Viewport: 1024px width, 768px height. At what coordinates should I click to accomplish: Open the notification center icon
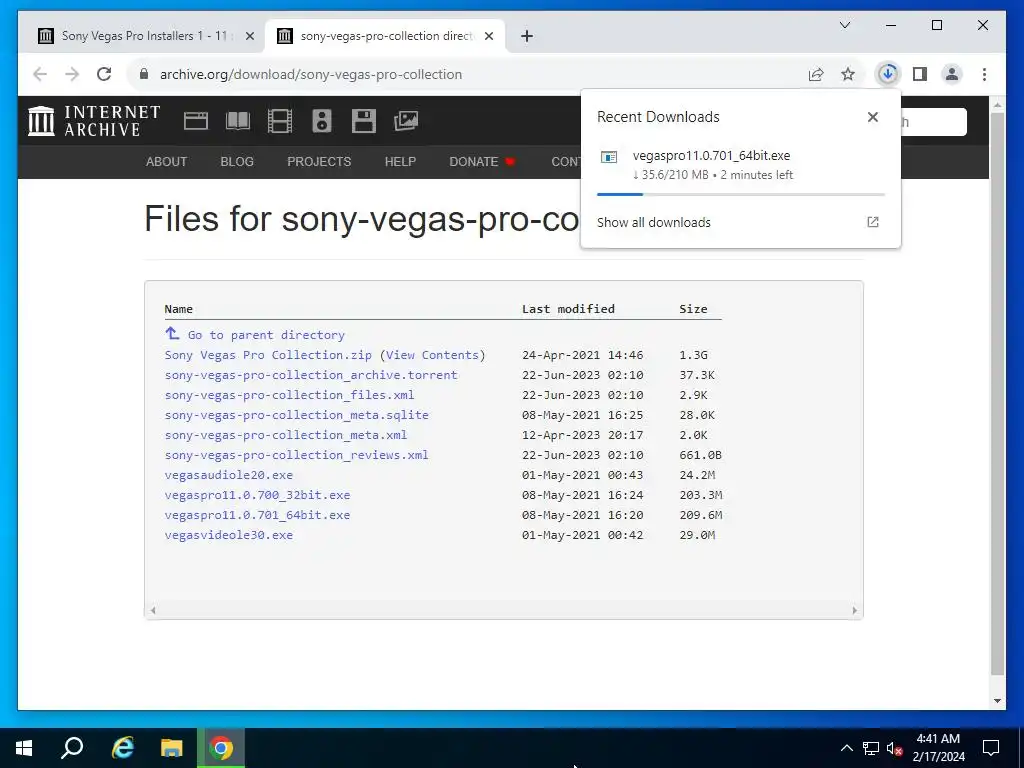pos(991,748)
